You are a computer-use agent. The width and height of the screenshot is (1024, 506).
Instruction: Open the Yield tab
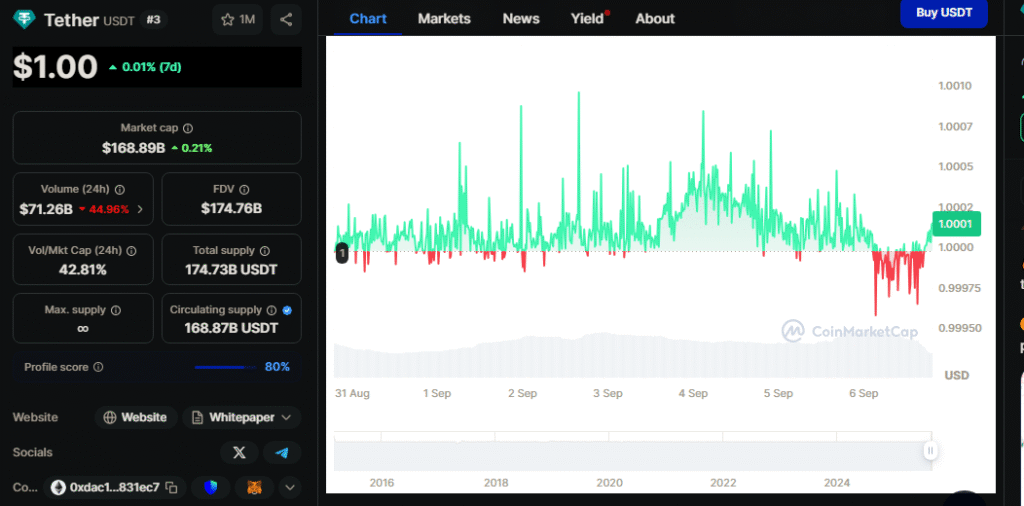tap(587, 19)
